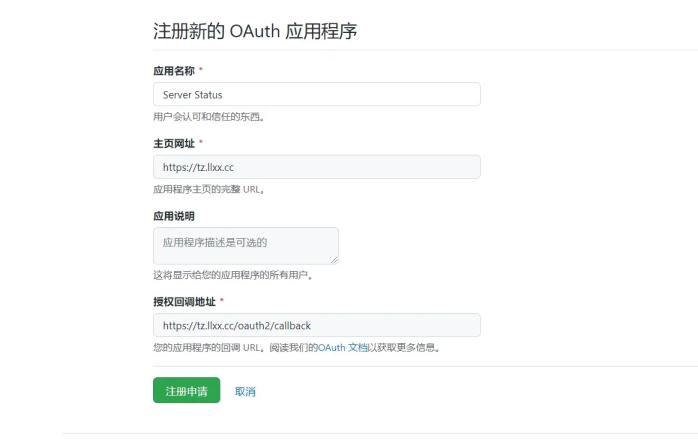Click the 注册新的 OAuth 应用程序 heading
This screenshot has width=698, height=439.
point(255,31)
